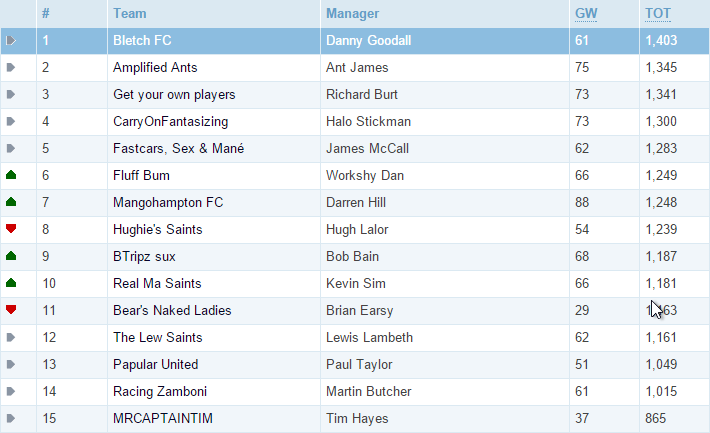This screenshot has height=433, width=710.
Task: Open the Get your own players team
Action: (174, 94)
